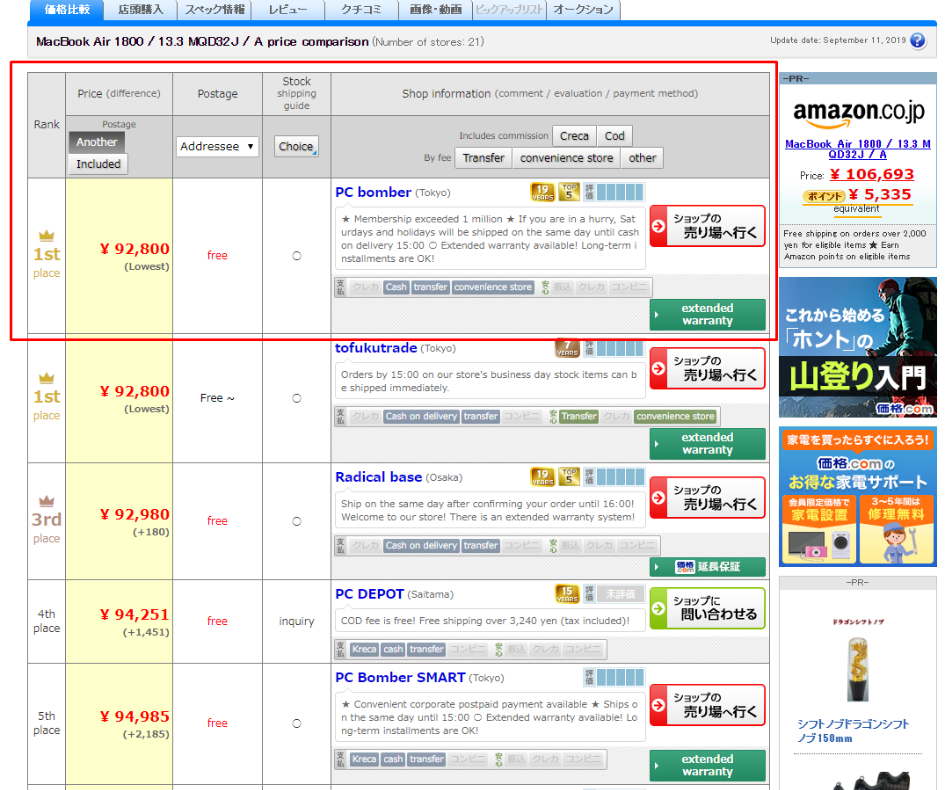Open Amazon MacBook Air 1800 link
This screenshot has height=790, width=945.
coord(858,149)
